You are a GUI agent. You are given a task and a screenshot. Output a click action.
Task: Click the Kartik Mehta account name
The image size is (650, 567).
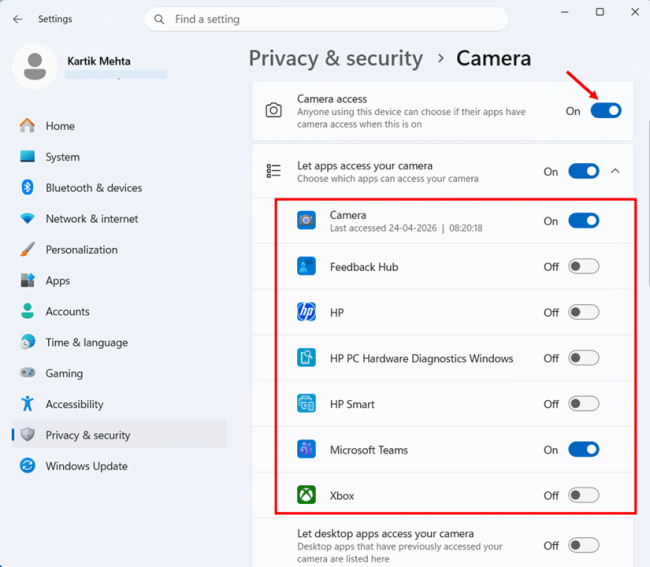(99, 61)
